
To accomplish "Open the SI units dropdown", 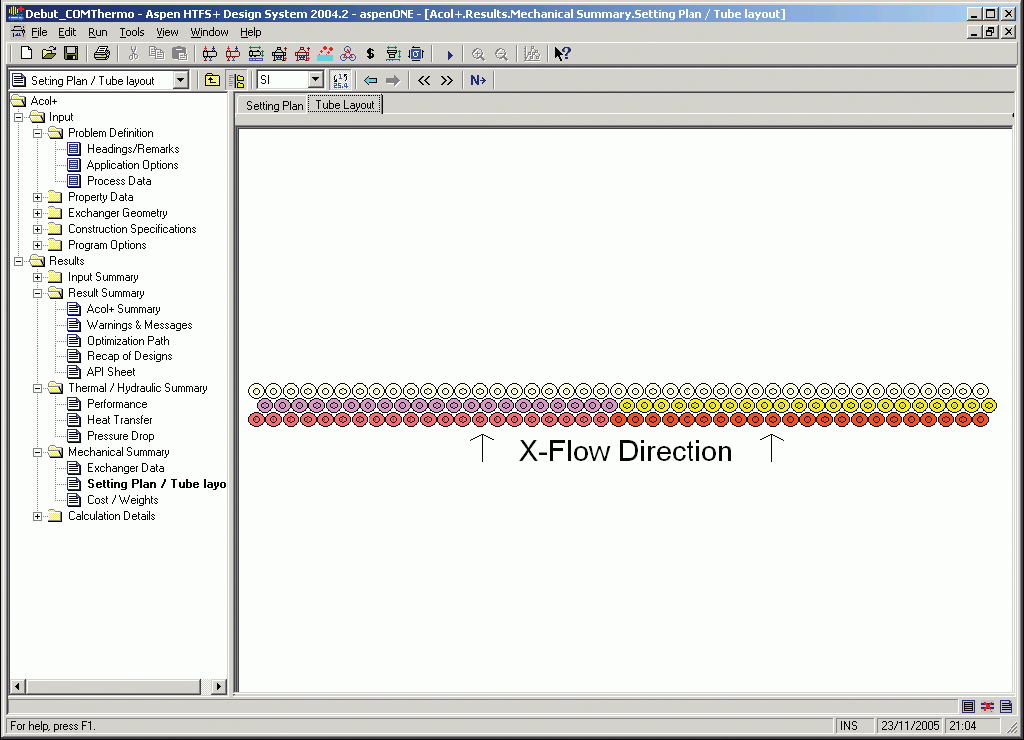I will 315,80.
